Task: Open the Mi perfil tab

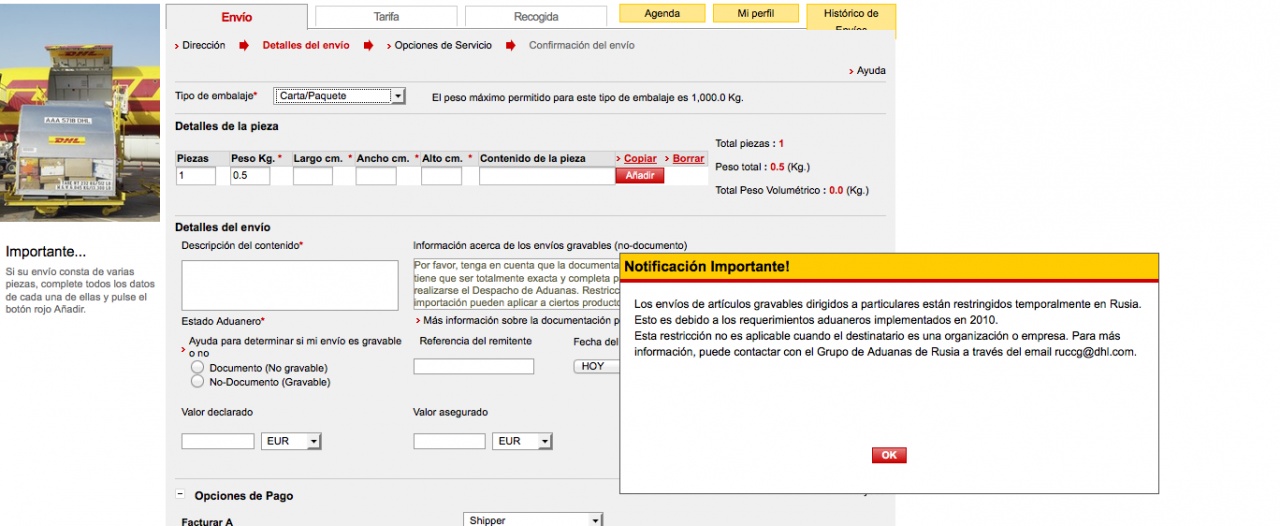Action: click(x=756, y=14)
